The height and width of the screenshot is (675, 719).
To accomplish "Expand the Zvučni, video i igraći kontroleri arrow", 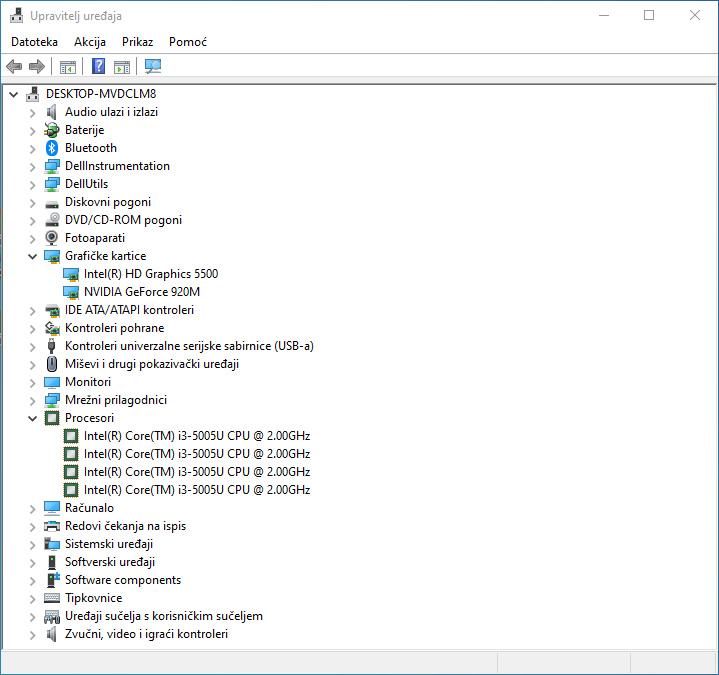I will coord(32,634).
